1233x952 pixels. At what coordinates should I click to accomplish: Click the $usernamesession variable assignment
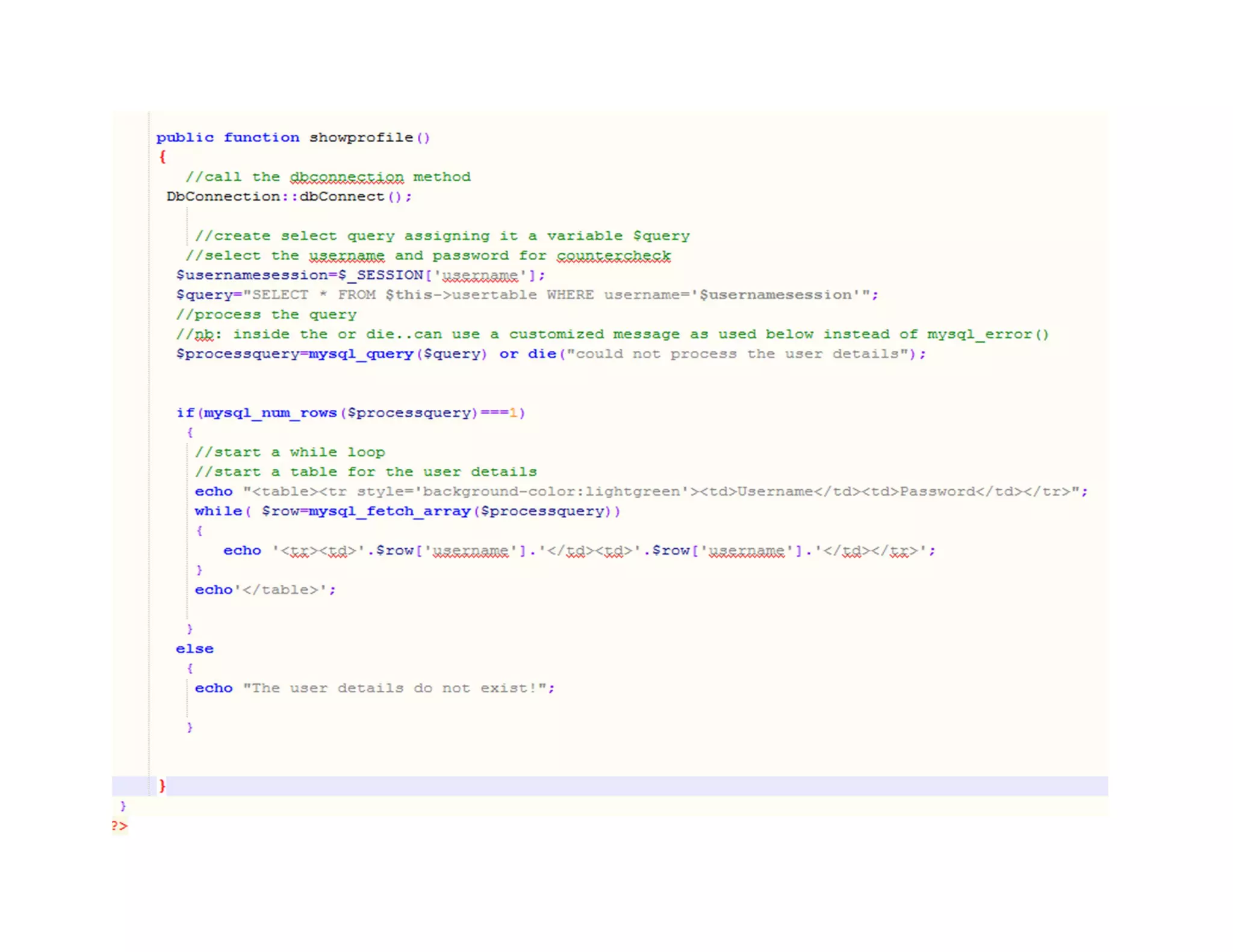pos(252,276)
